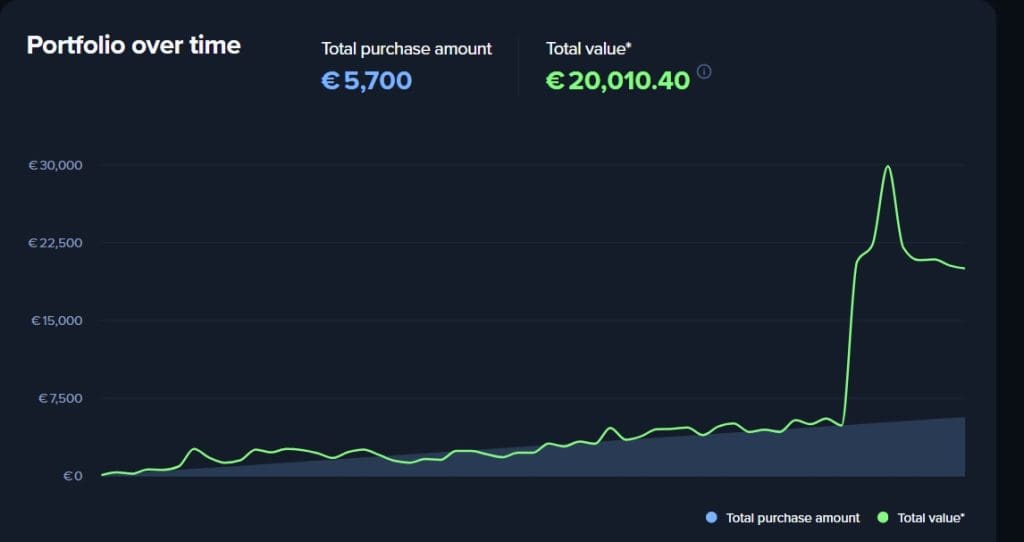Click the Portfolio over time heading
Screen dimensions: 1024x542
(133, 45)
